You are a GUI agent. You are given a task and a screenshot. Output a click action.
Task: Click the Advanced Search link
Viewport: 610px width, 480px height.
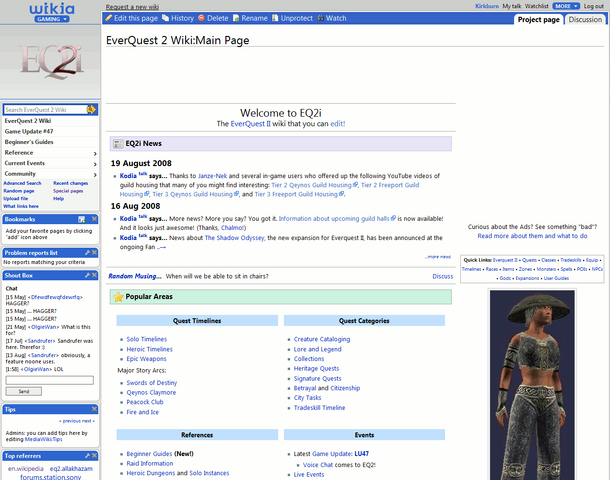click(22, 183)
